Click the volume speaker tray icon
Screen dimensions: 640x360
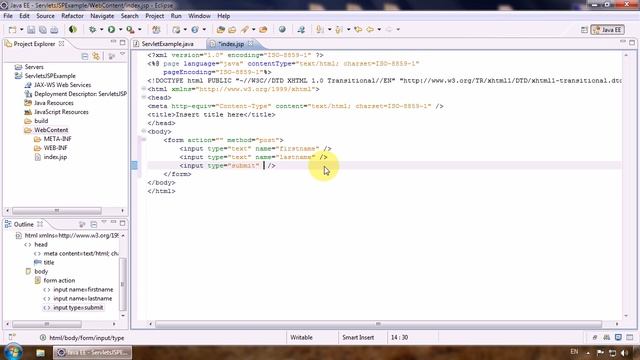pyautogui.click(x=624, y=353)
